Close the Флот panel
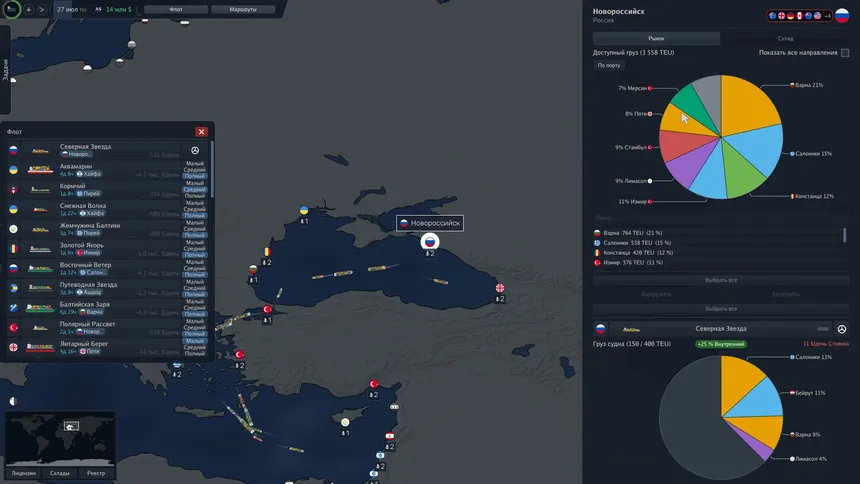The image size is (860, 484). click(x=202, y=131)
